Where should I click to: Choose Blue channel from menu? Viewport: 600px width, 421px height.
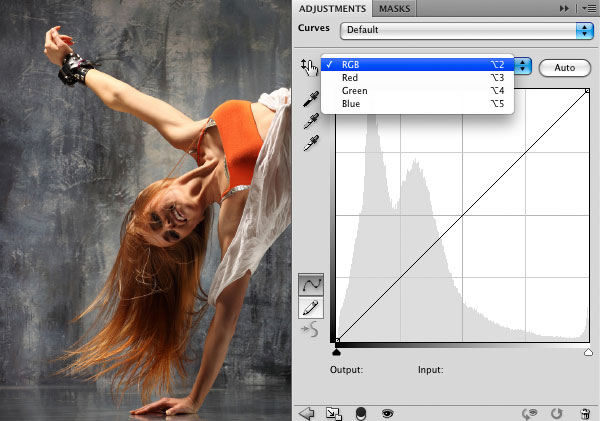click(417, 104)
